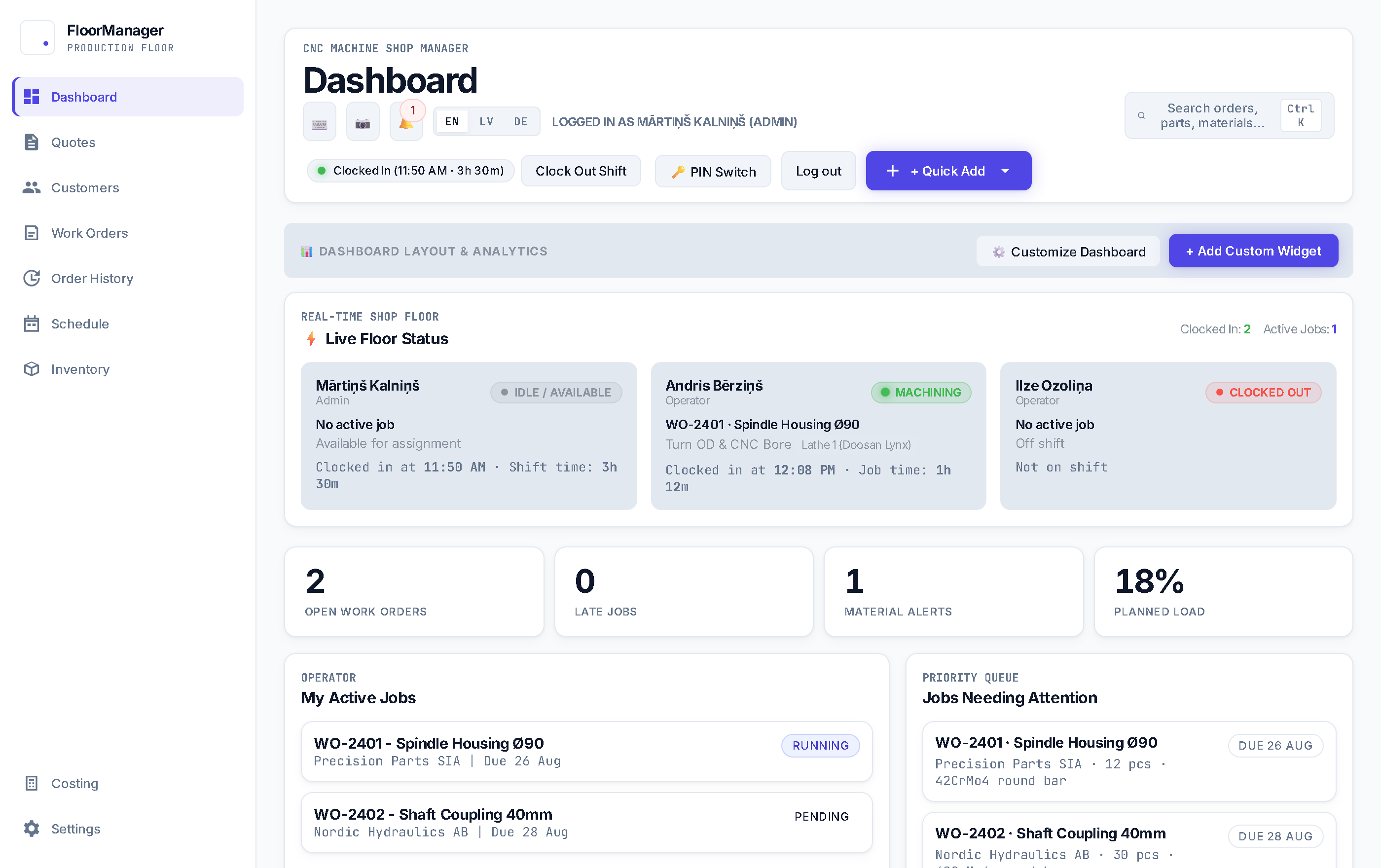Click the key icon on PIN Switch

(x=678, y=172)
